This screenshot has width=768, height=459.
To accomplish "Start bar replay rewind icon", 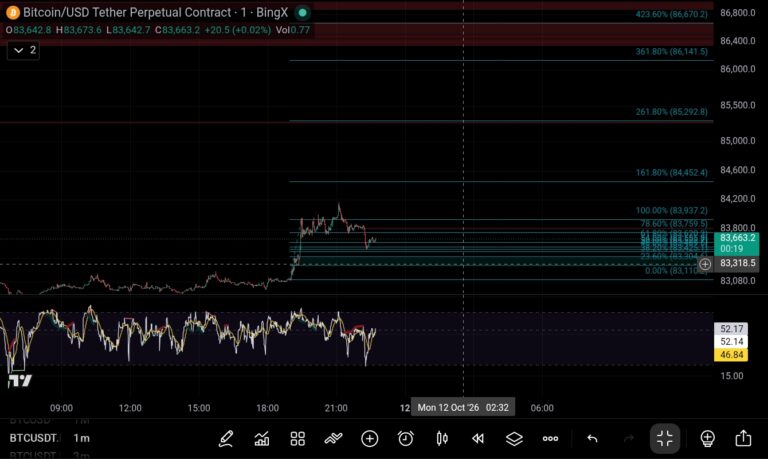I will pyautogui.click(x=478, y=438).
